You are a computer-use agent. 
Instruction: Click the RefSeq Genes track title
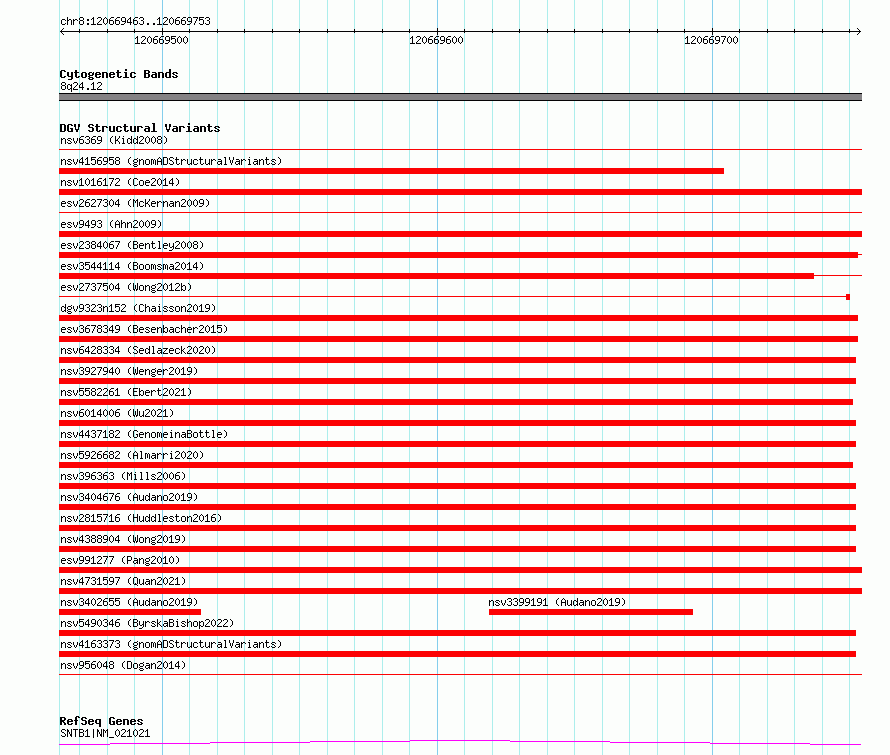101,721
